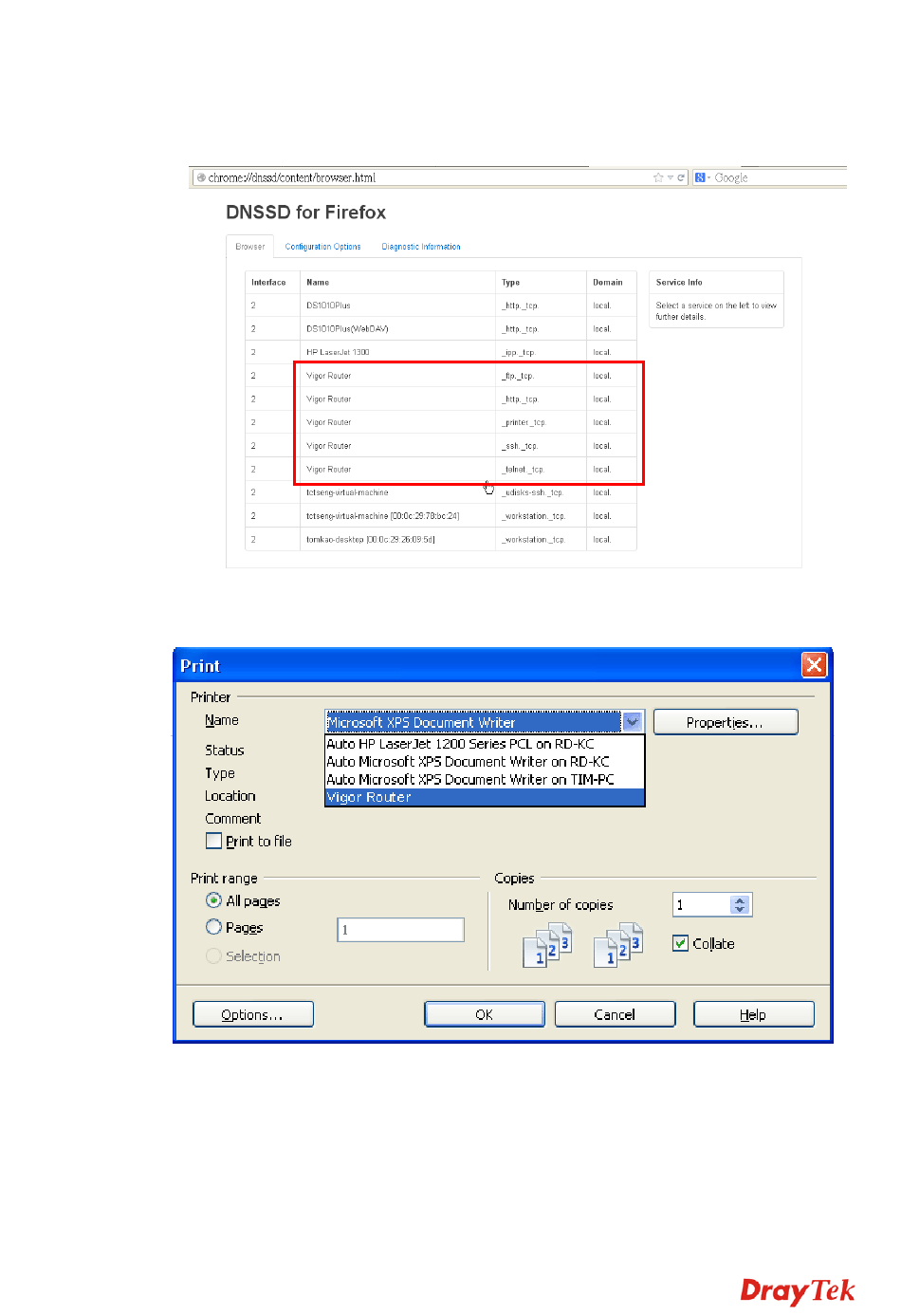
Task: Select the HP LaserJet 1300 row
Action: coord(441,352)
